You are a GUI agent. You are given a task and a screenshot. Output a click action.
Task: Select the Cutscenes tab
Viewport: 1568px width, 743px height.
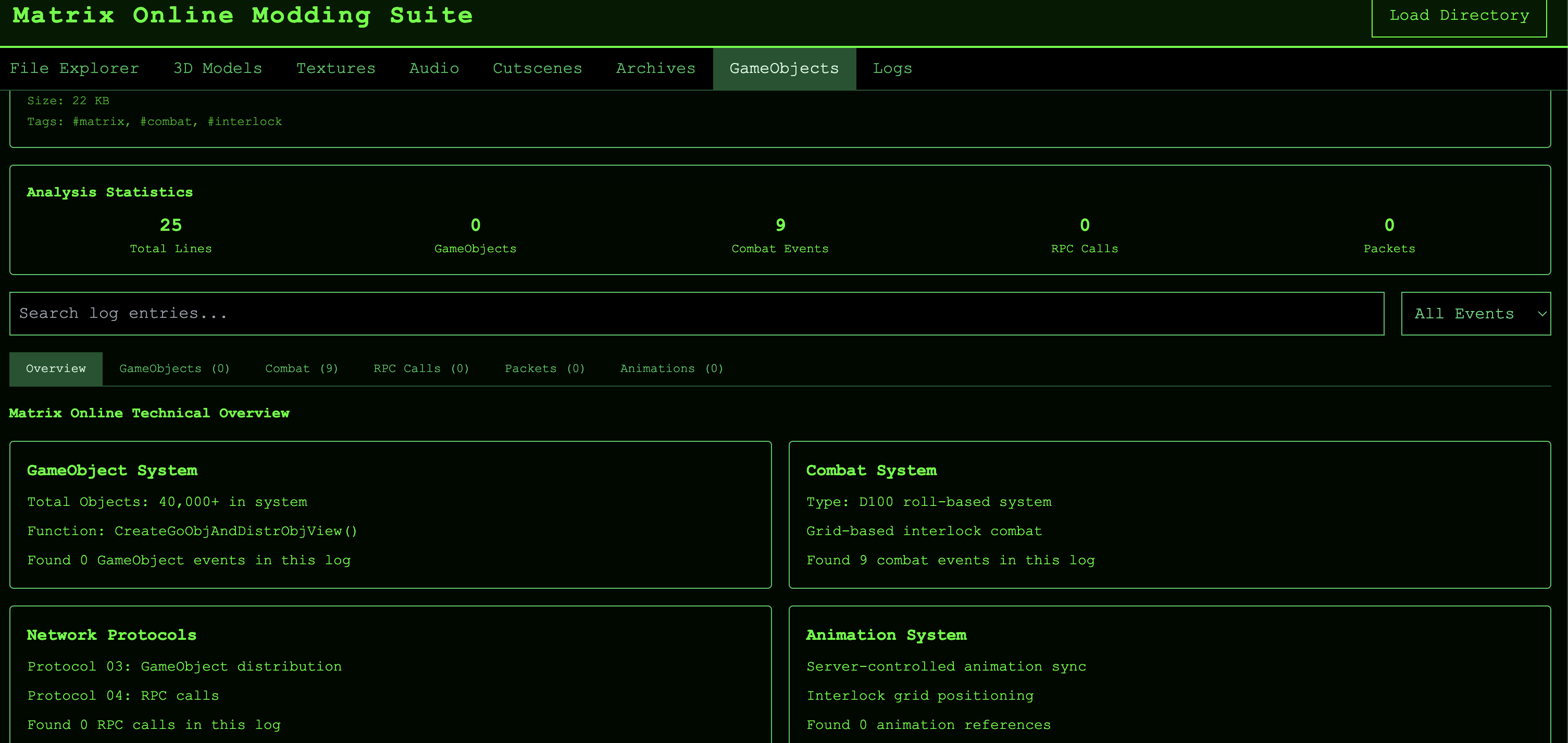pos(537,68)
